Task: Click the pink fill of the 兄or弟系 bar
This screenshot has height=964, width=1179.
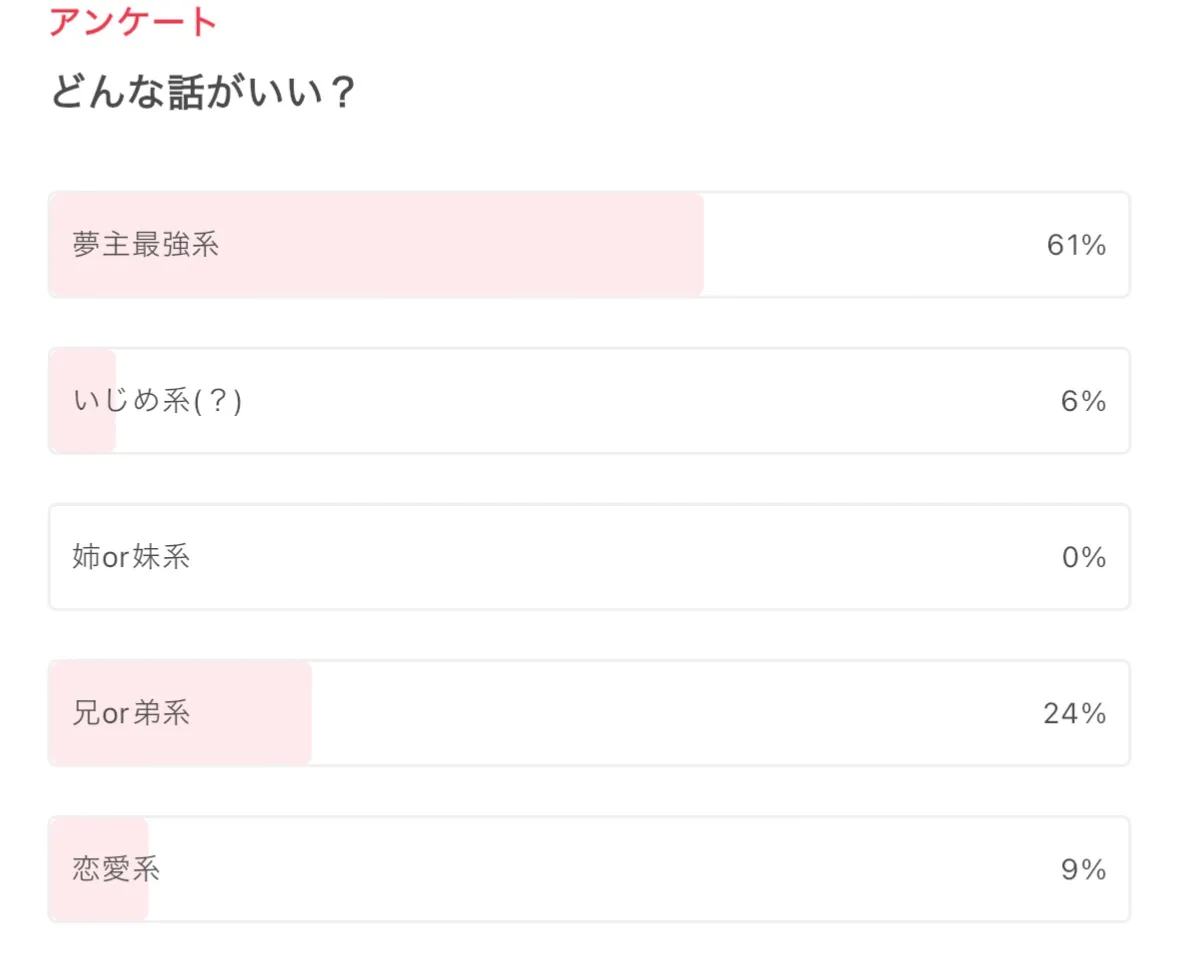Action: click(x=180, y=713)
